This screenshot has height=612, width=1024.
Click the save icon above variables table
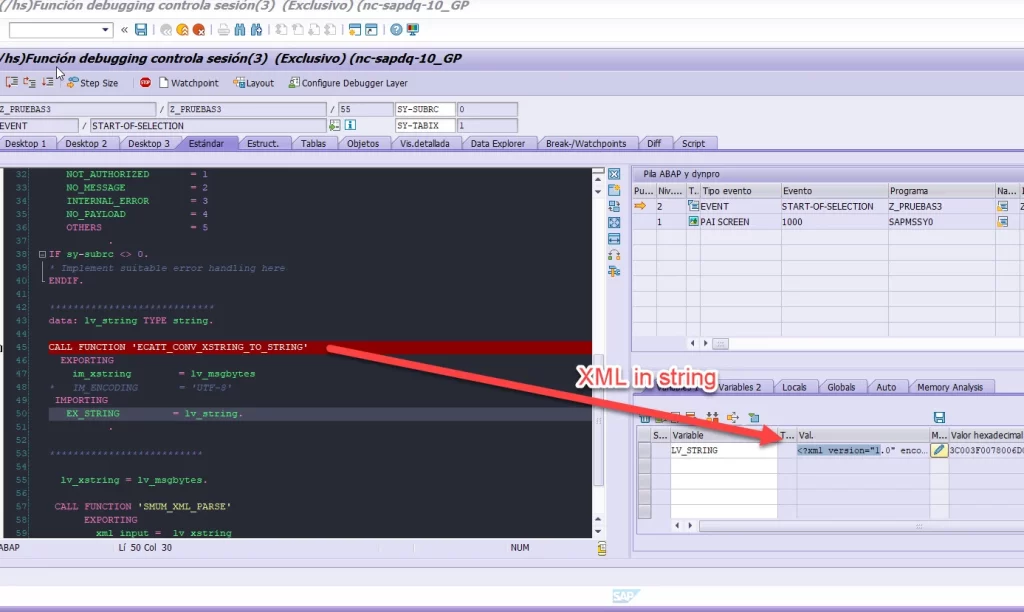click(939, 417)
